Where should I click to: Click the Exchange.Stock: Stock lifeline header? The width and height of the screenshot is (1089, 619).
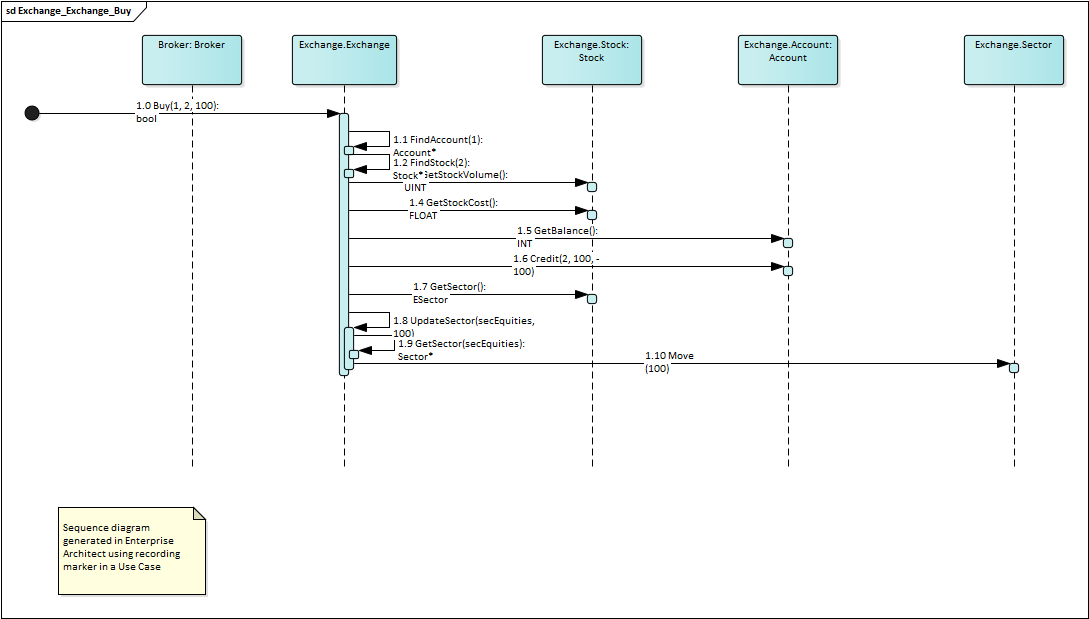[592, 60]
